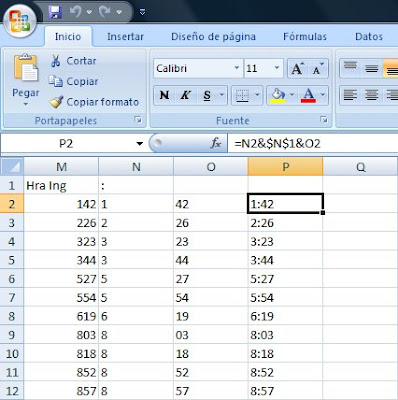Open Insert Function fx button
Image resolution: width=398 pixels, height=400 pixels.
coord(216,144)
